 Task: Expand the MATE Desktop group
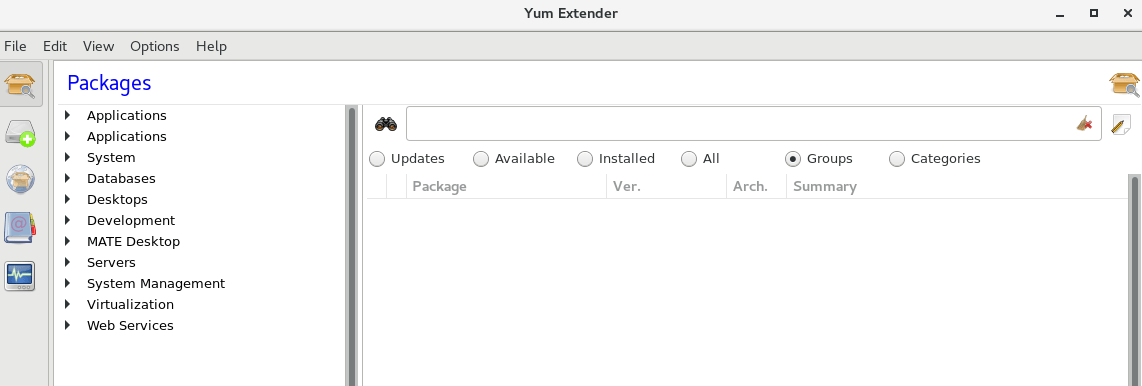pos(68,241)
